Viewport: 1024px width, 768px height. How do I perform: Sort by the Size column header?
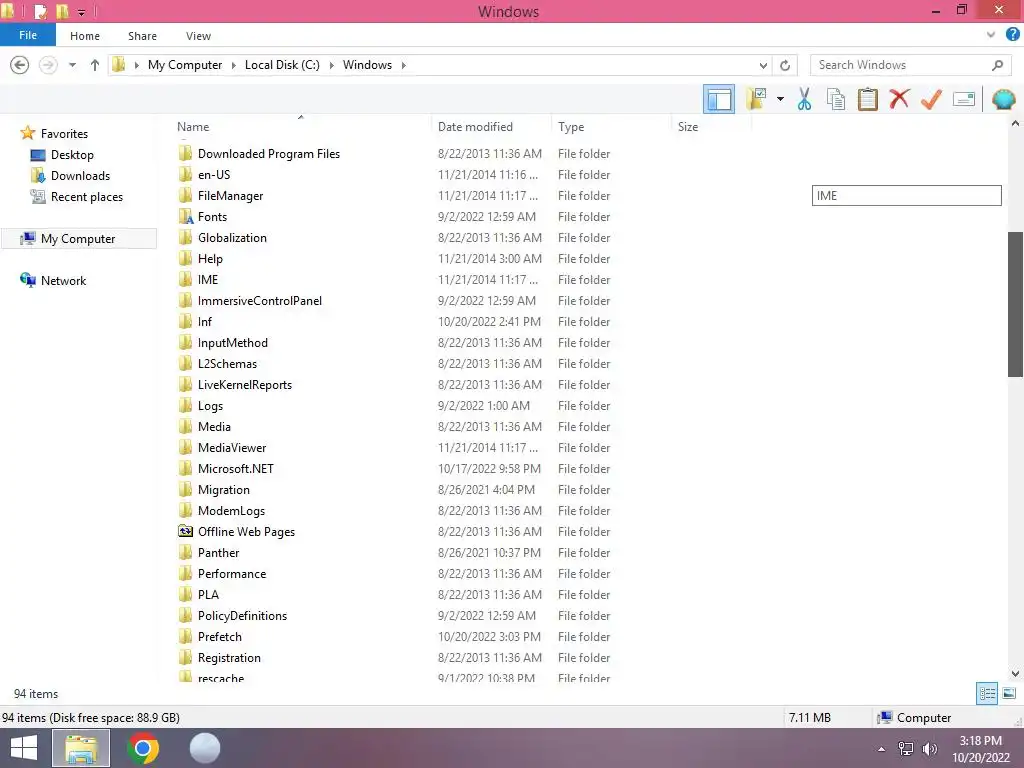(x=688, y=127)
